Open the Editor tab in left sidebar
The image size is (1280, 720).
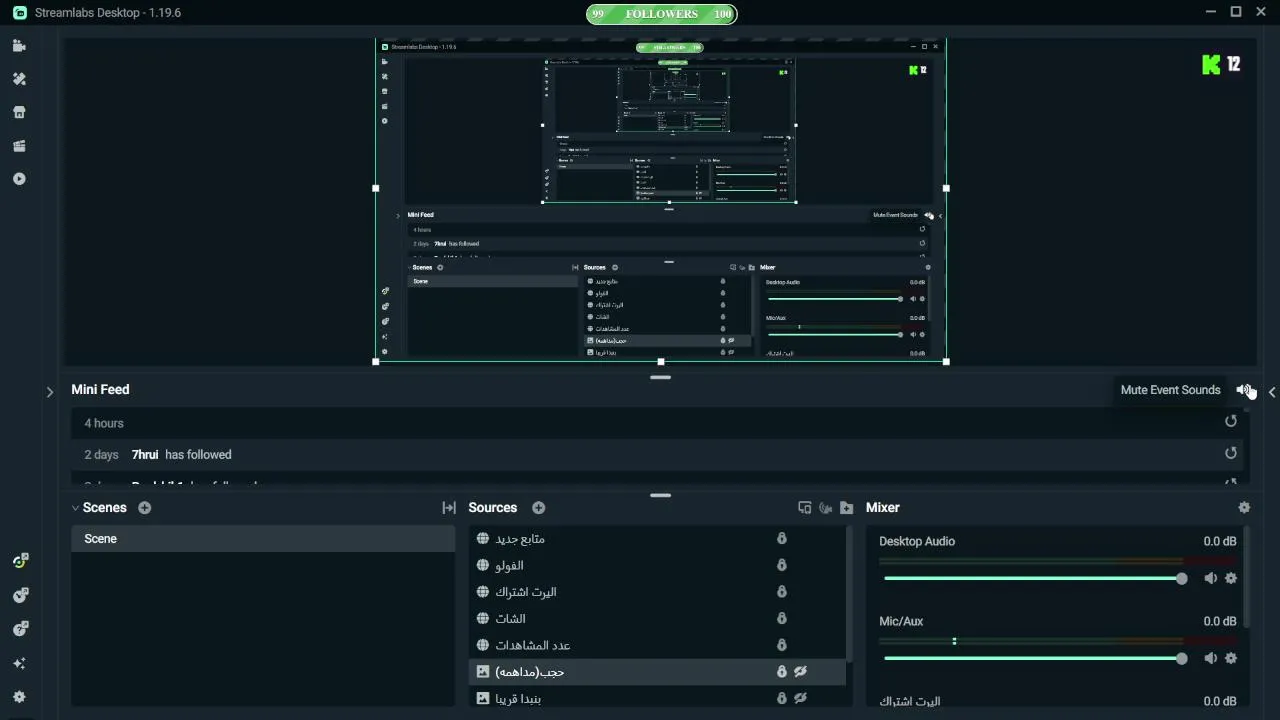(19, 46)
